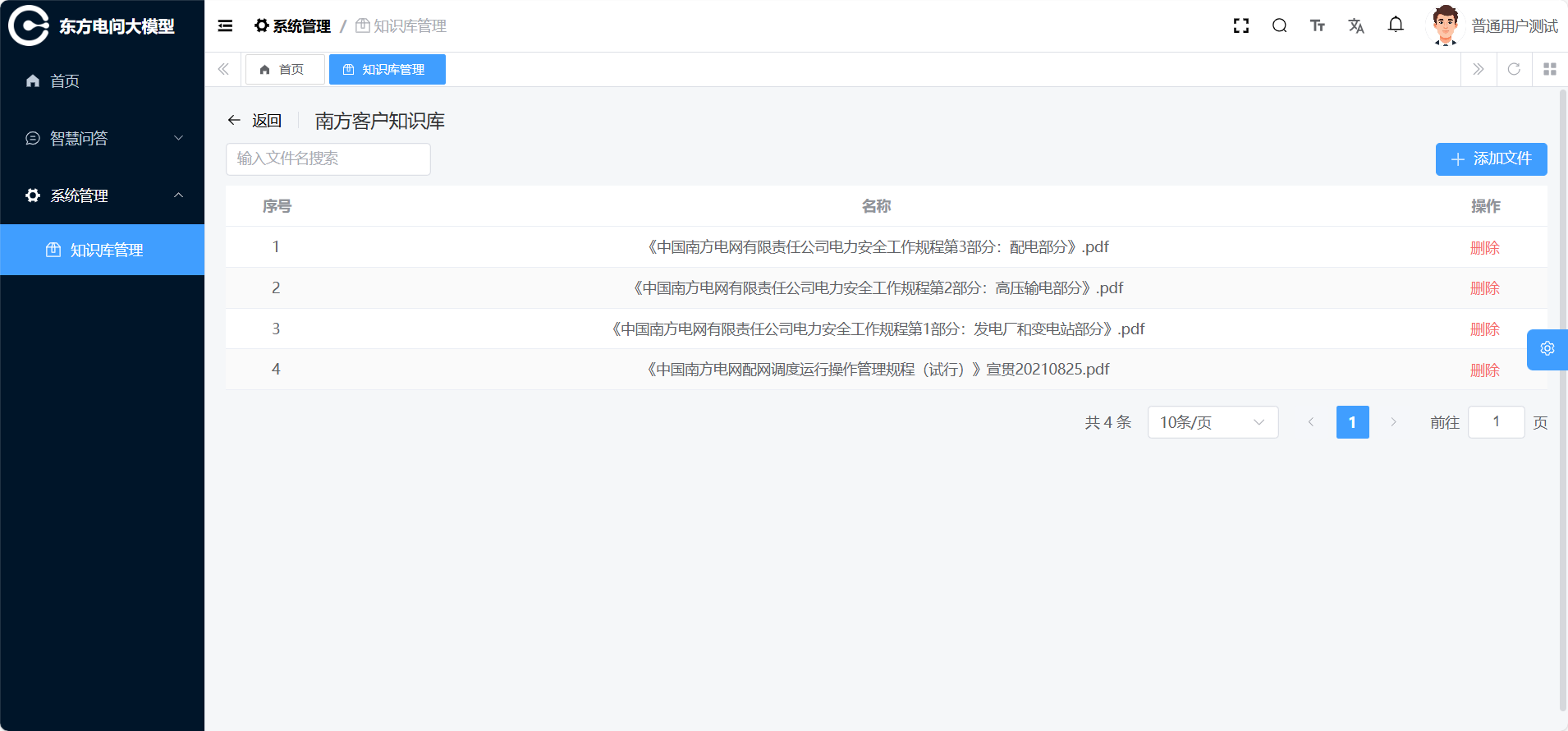Collapse the 系统管理 sidebar menu
Screen dimensions: 1568x731
click(102, 195)
